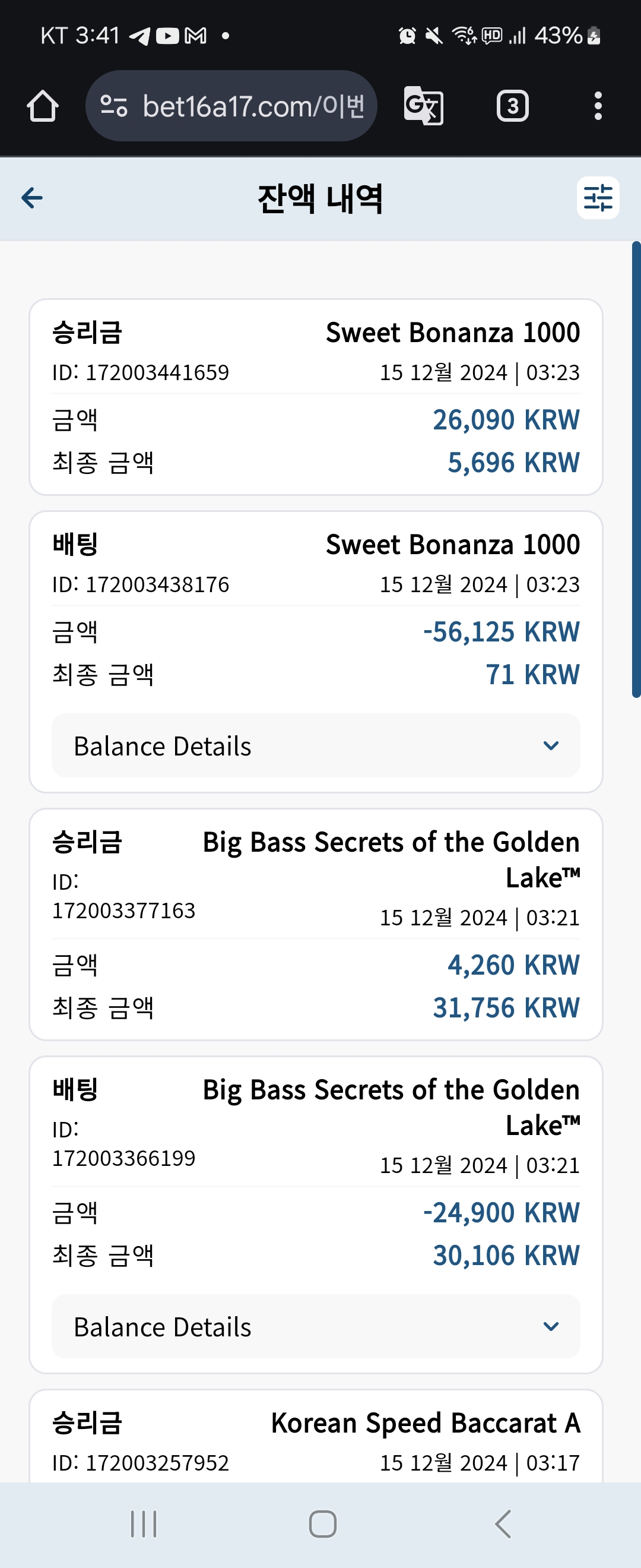641x1568 pixels.
Task: Open Sweet Bonanza 1000 winnings entry 26,090 KRW
Action: click(316, 397)
